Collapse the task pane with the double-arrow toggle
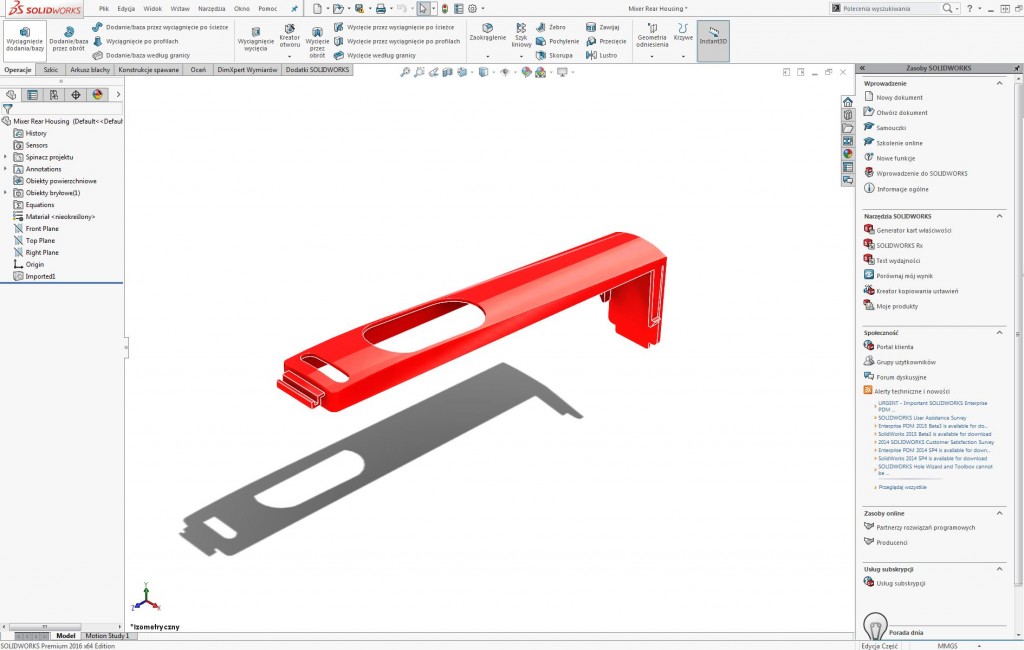This screenshot has width=1024, height=650. [x=862, y=68]
